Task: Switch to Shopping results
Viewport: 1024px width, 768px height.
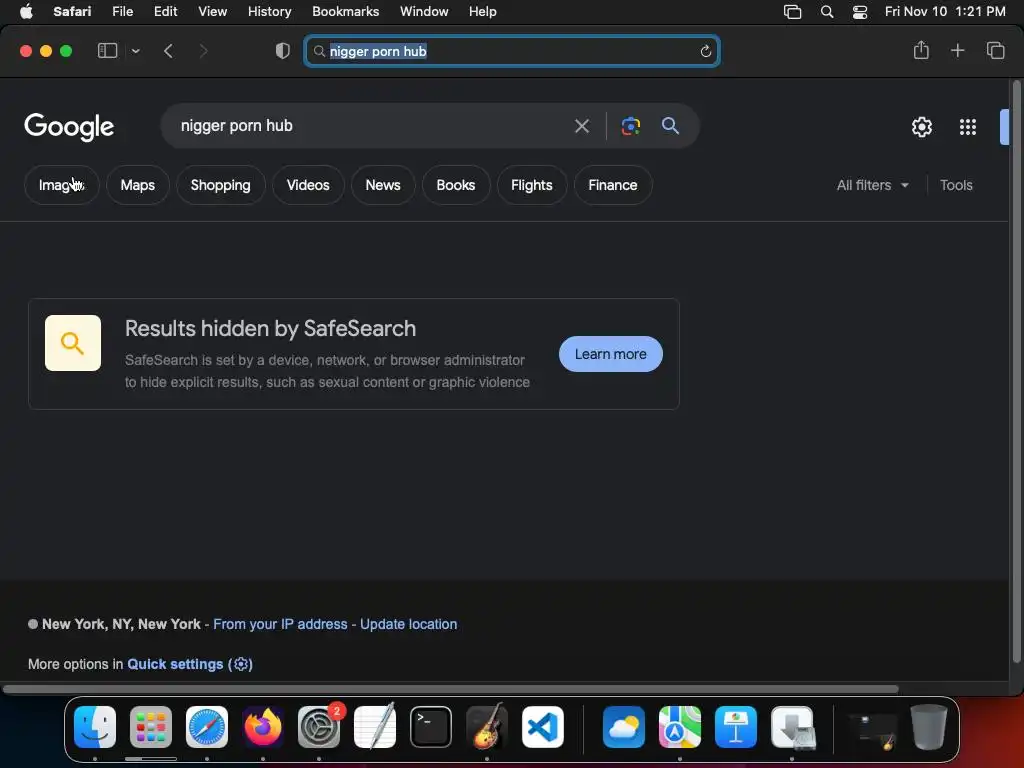Action: (220, 185)
